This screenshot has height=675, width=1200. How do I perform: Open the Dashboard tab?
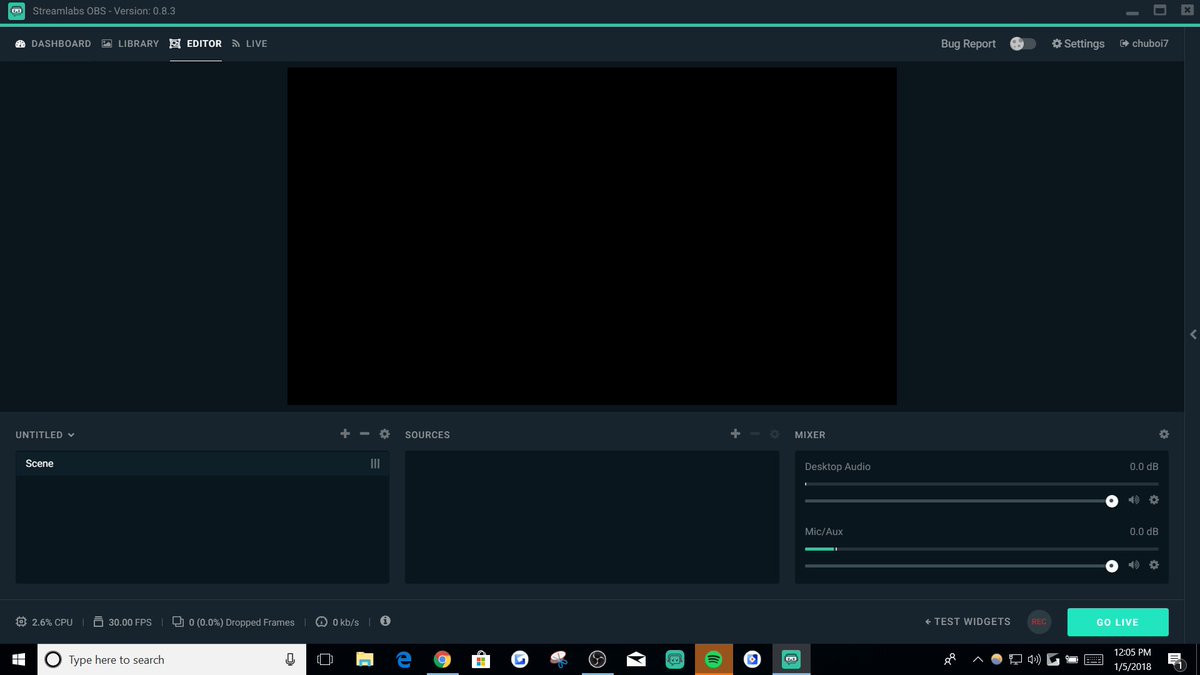click(53, 44)
